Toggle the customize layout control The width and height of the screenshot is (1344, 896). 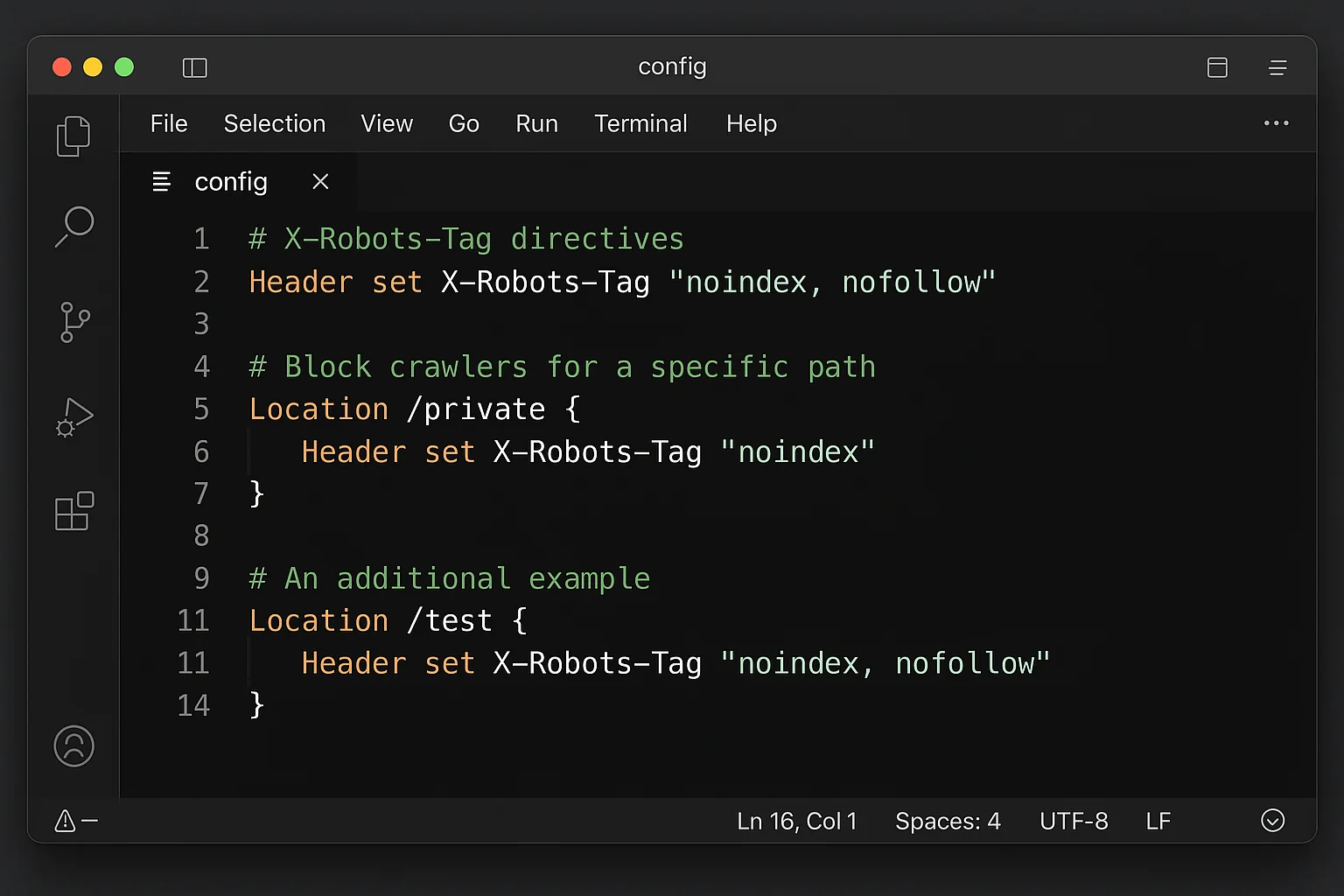tap(1277, 67)
